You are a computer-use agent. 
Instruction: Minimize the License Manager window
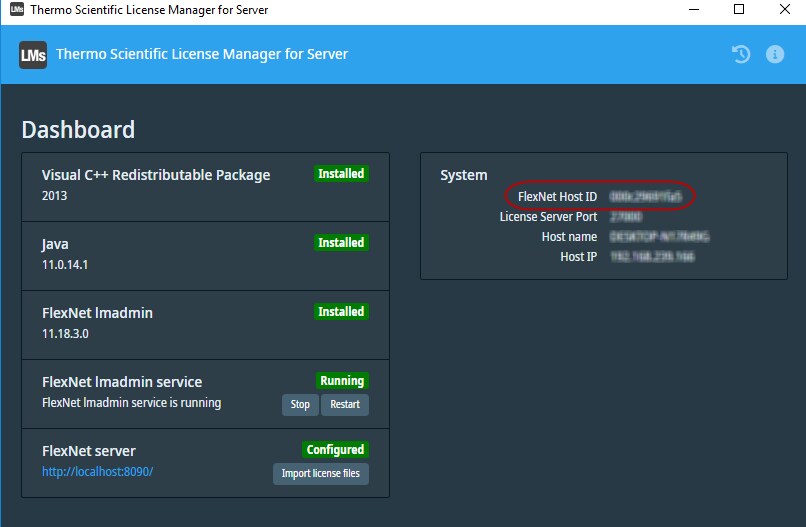click(694, 10)
